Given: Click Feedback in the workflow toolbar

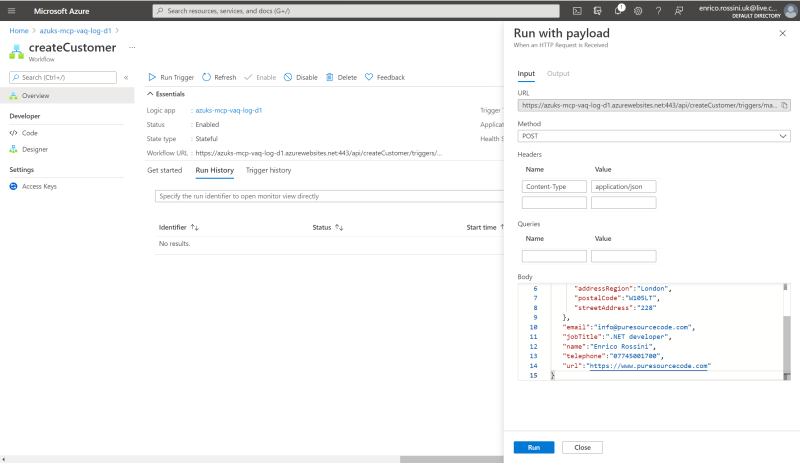Looking at the screenshot, I should click(x=385, y=78).
